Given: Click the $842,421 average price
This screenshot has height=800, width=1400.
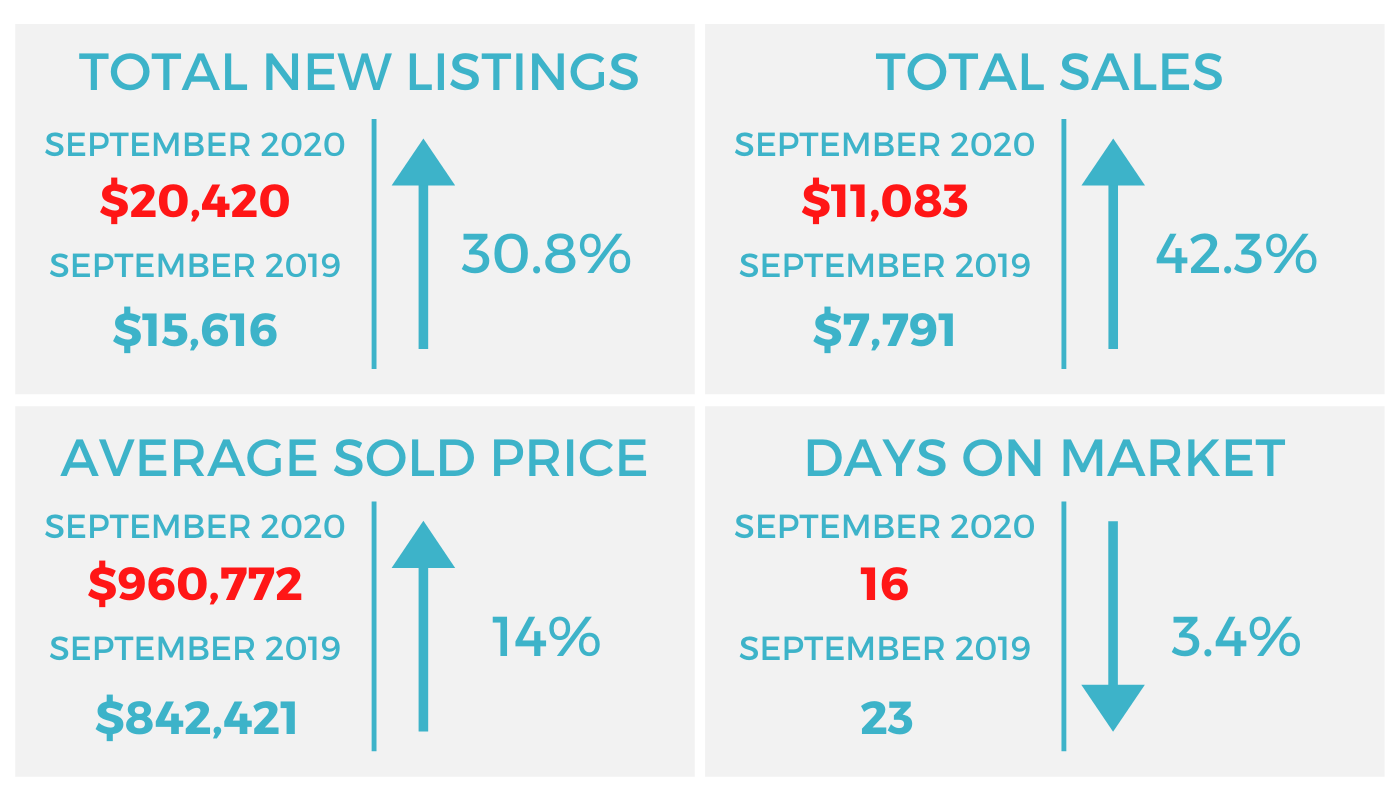Looking at the screenshot, I should [x=197, y=718].
